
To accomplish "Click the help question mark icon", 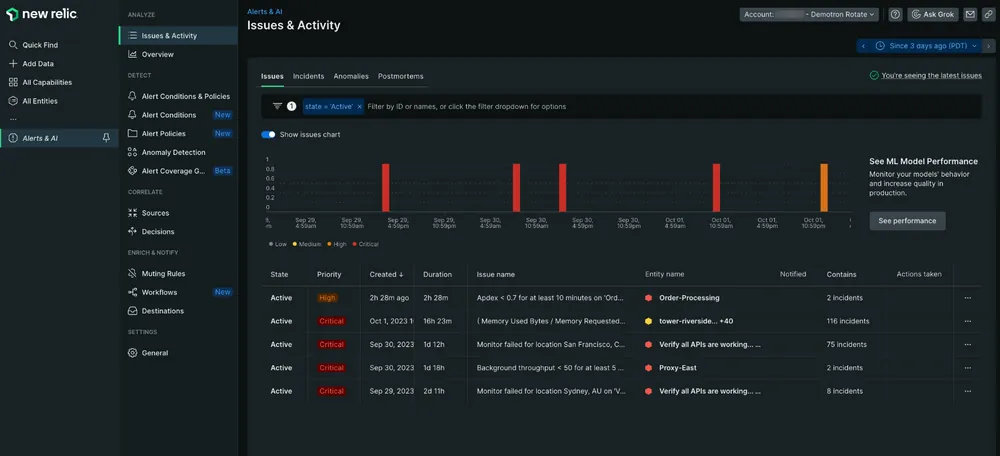I will [x=895, y=14].
